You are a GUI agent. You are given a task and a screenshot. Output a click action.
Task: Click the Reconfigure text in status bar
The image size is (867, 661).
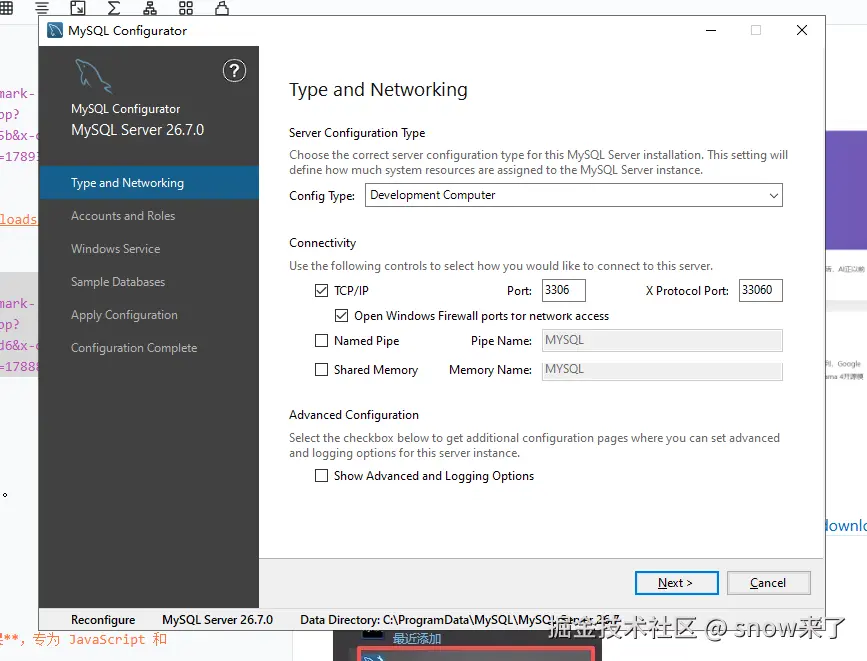pyautogui.click(x=103, y=620)
